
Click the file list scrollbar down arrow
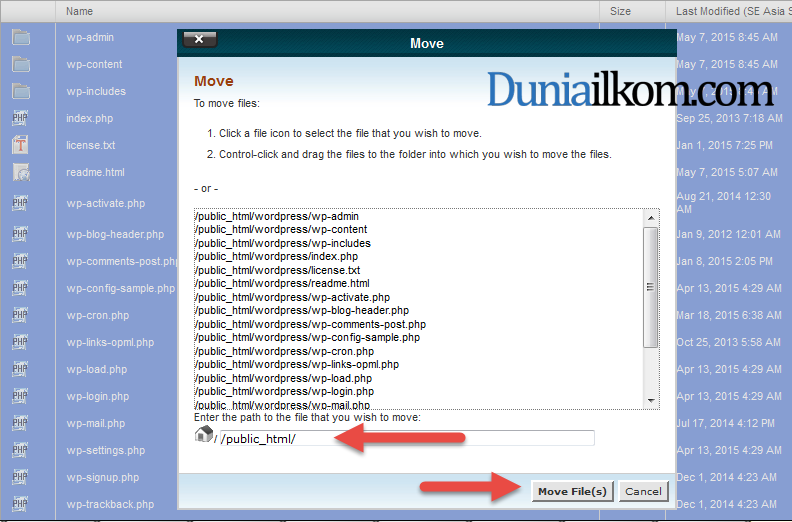coord(651,401)
